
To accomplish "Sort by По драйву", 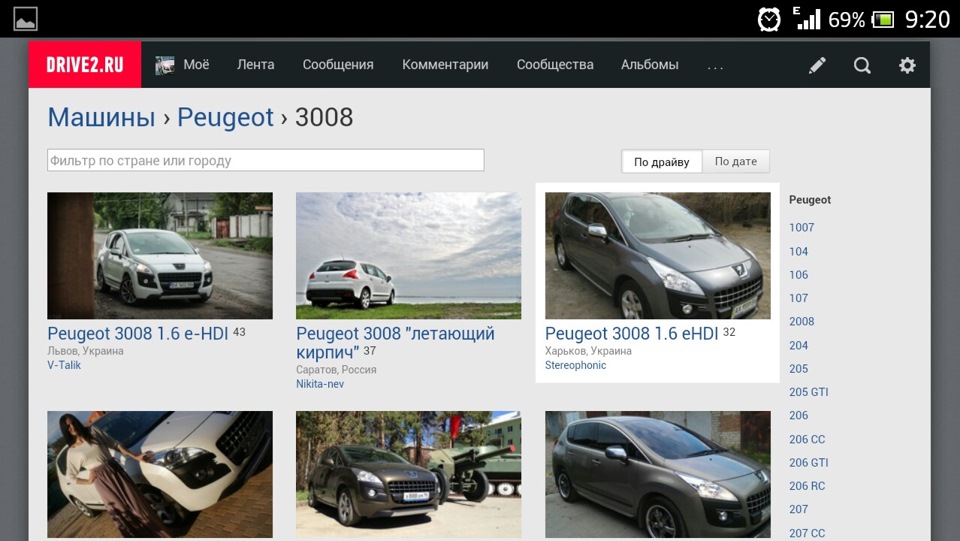I will [662, 162].
